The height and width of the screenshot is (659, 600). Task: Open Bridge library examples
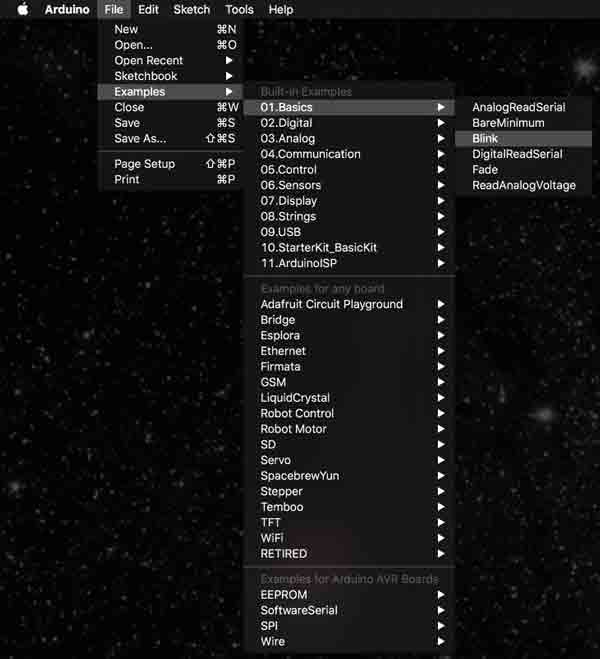coord(350,319)
